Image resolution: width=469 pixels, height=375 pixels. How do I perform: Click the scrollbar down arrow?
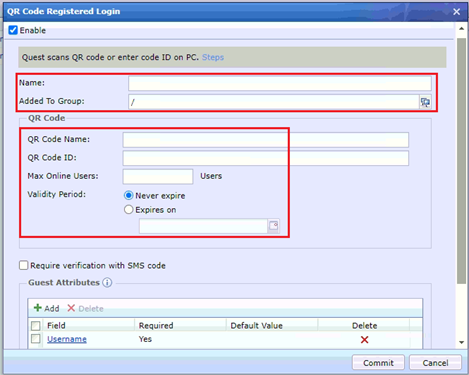click(461, 342)
